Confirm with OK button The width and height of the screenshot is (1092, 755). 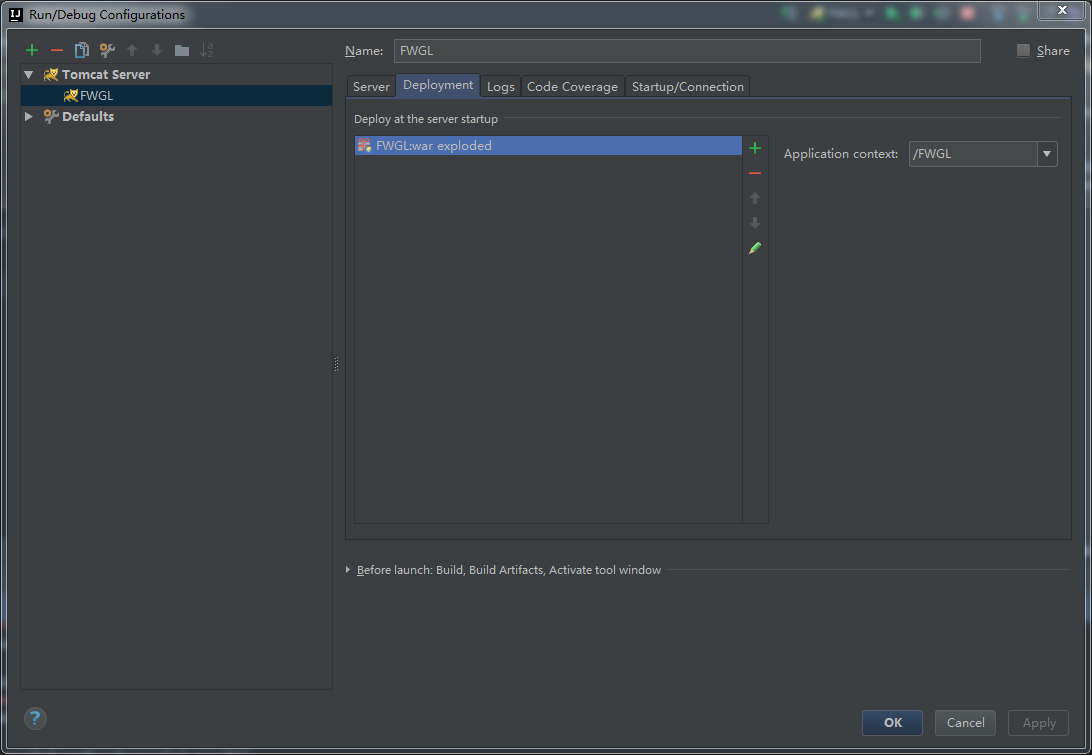[892, 723]
